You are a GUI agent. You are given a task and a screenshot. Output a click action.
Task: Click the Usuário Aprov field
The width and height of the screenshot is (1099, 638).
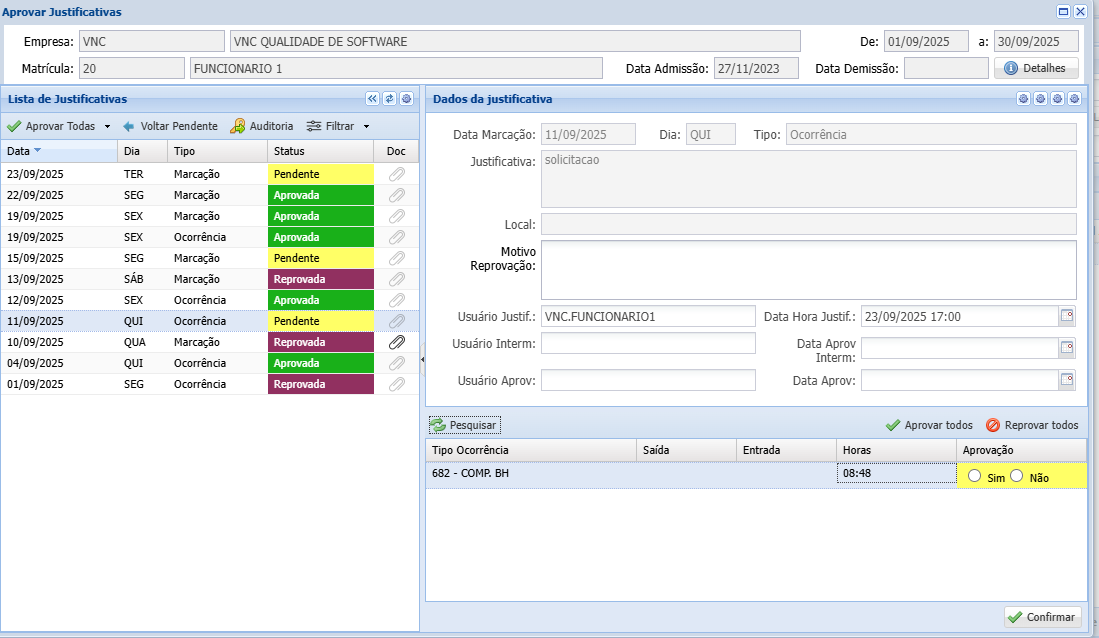[648, 380]
